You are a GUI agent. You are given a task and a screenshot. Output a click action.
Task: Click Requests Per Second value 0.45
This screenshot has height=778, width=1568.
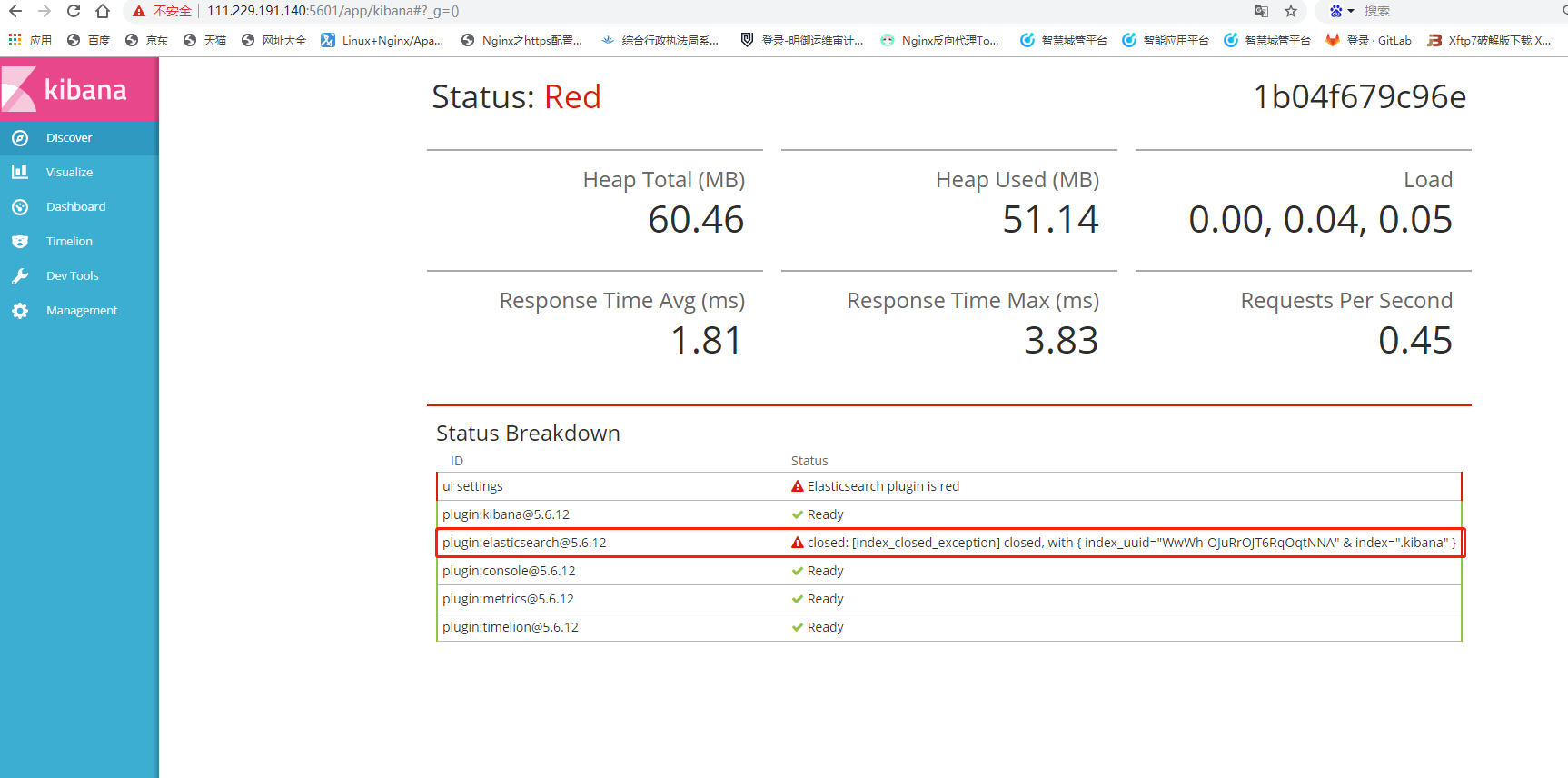tap(1415, 341)
